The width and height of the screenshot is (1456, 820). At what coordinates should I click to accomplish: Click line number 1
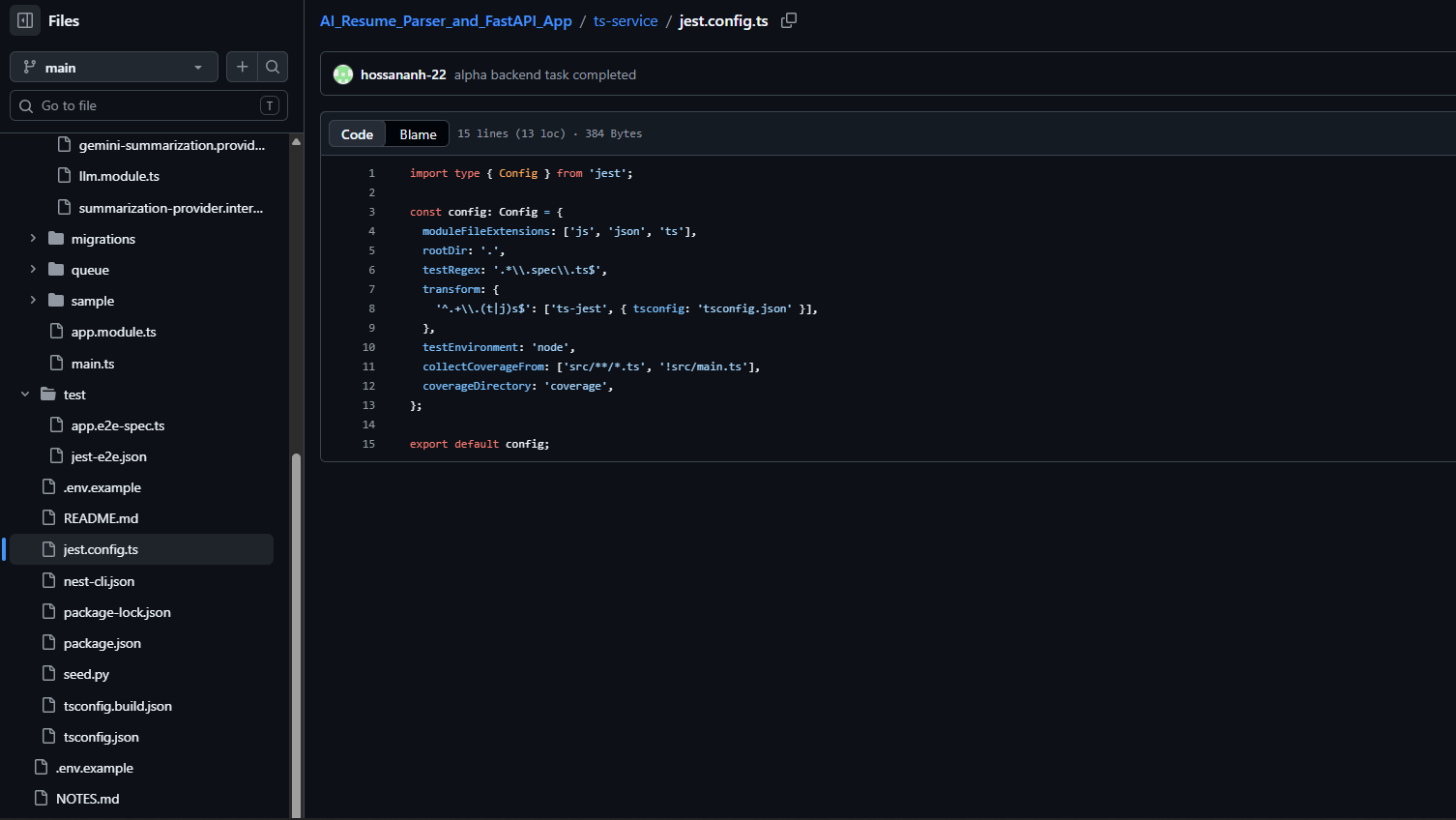click(371, 173)
